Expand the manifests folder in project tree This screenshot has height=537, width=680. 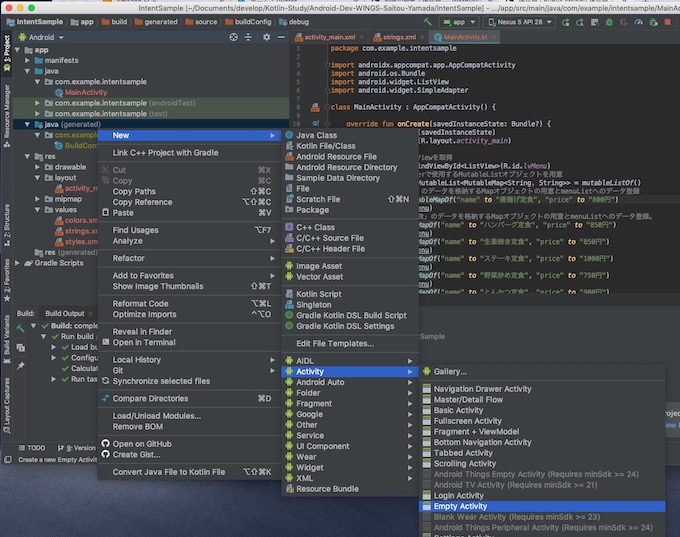pyautogui.click(x=27, y=60)
